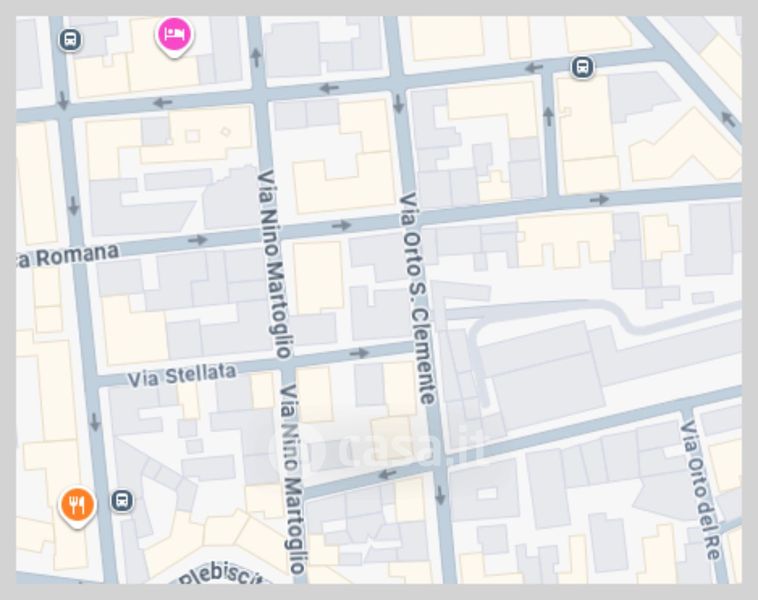Click the pink hotel bed marker
Screen dimensions: 758x600
point(175,36)
